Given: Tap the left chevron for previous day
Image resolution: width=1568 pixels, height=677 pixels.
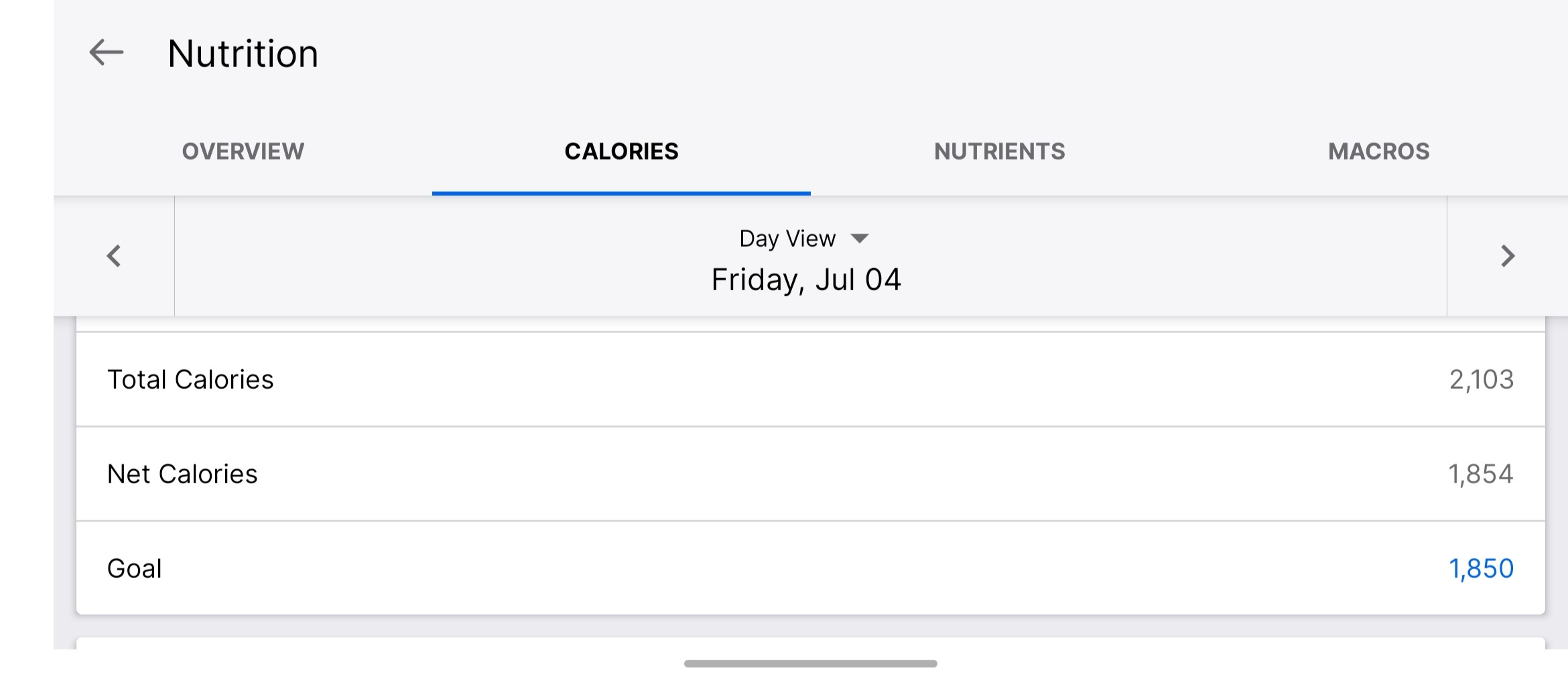Looking at the screenshot, I should 114,257.
